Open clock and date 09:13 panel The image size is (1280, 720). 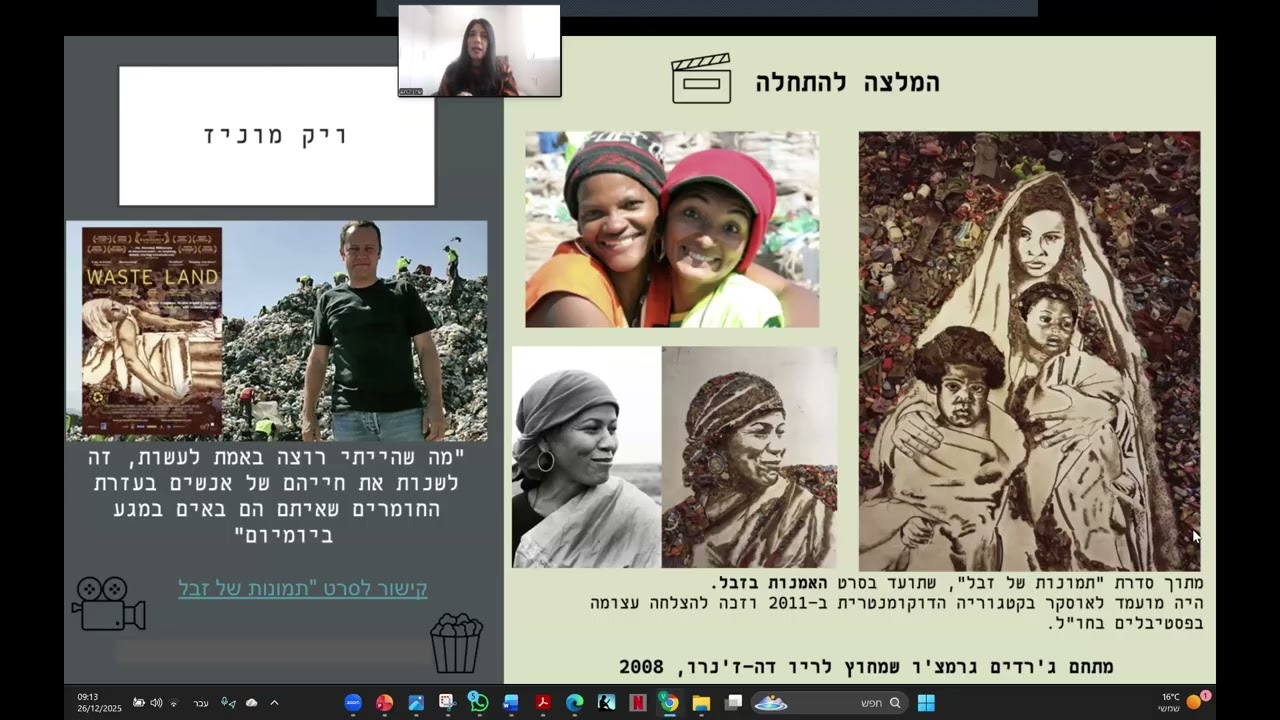click(99, 702)
